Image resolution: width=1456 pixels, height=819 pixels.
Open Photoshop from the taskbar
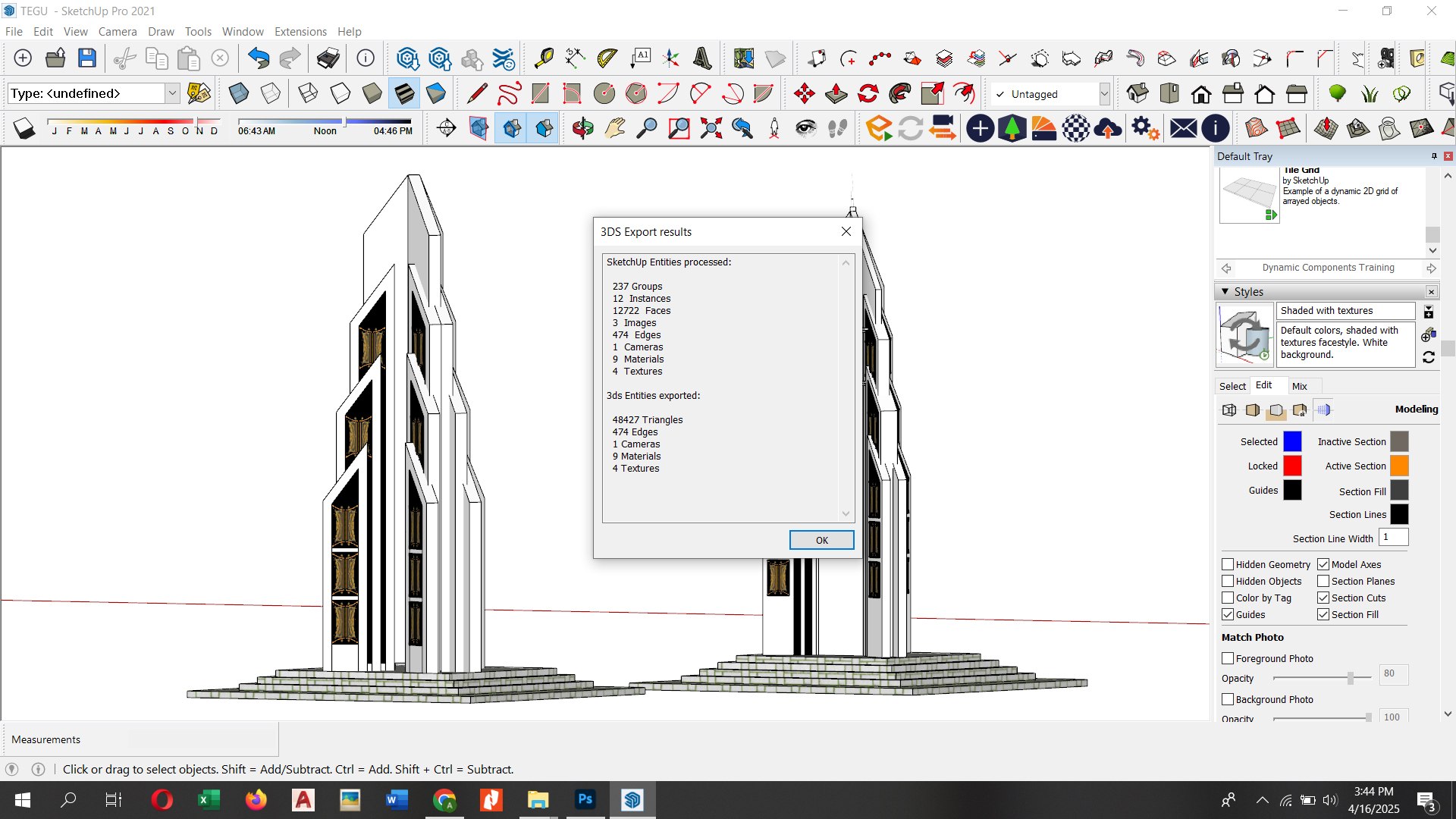pos(585,799)
